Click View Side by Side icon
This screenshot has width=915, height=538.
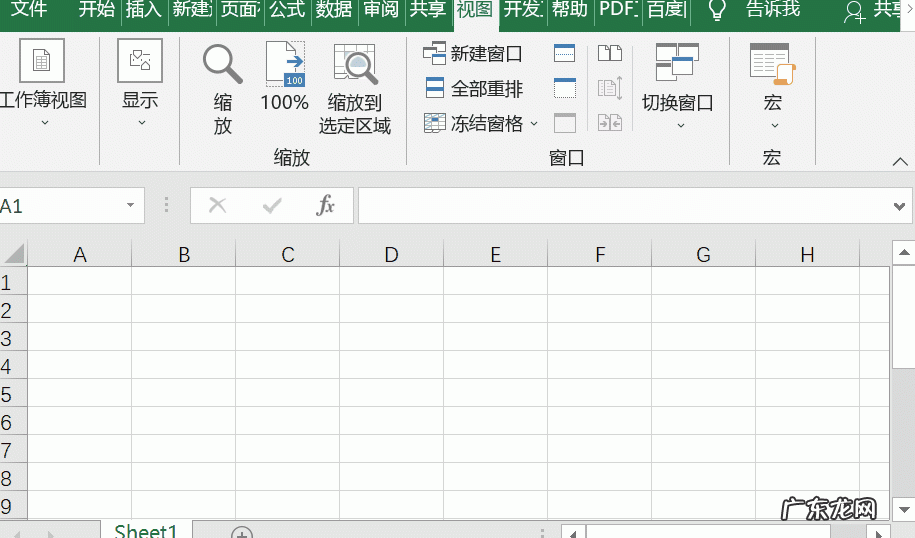[x=609, y=54]
